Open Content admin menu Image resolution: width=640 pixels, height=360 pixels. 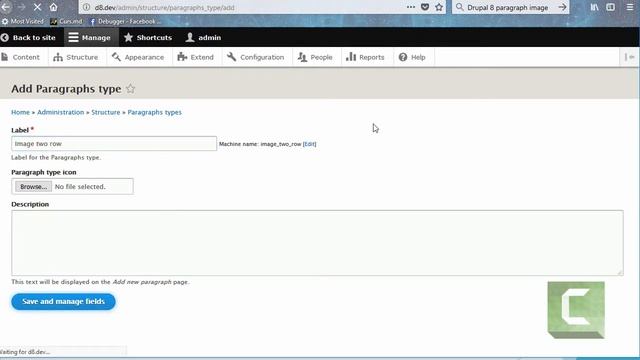(21, 57)
